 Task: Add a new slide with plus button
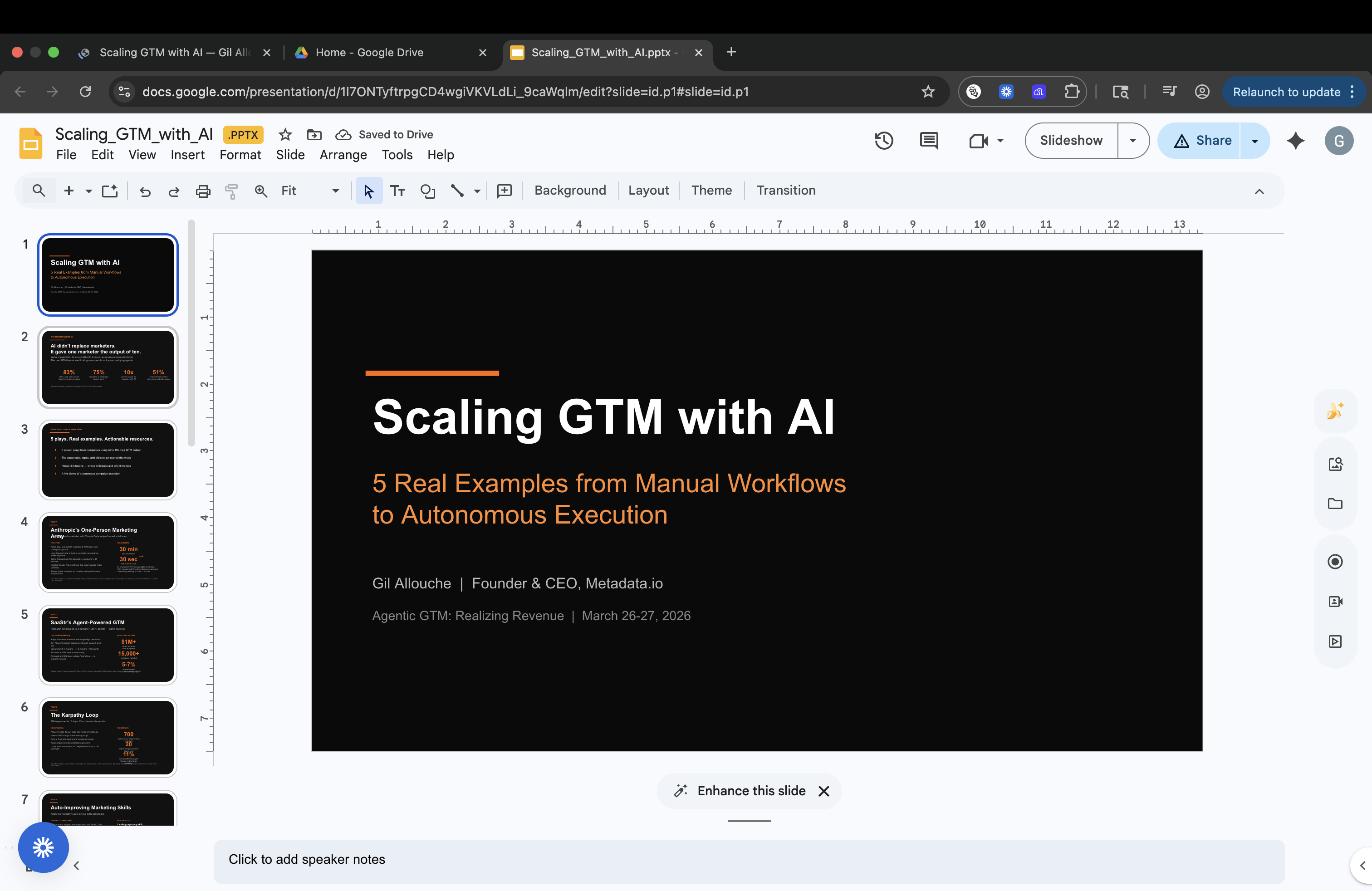click(69, 190)
